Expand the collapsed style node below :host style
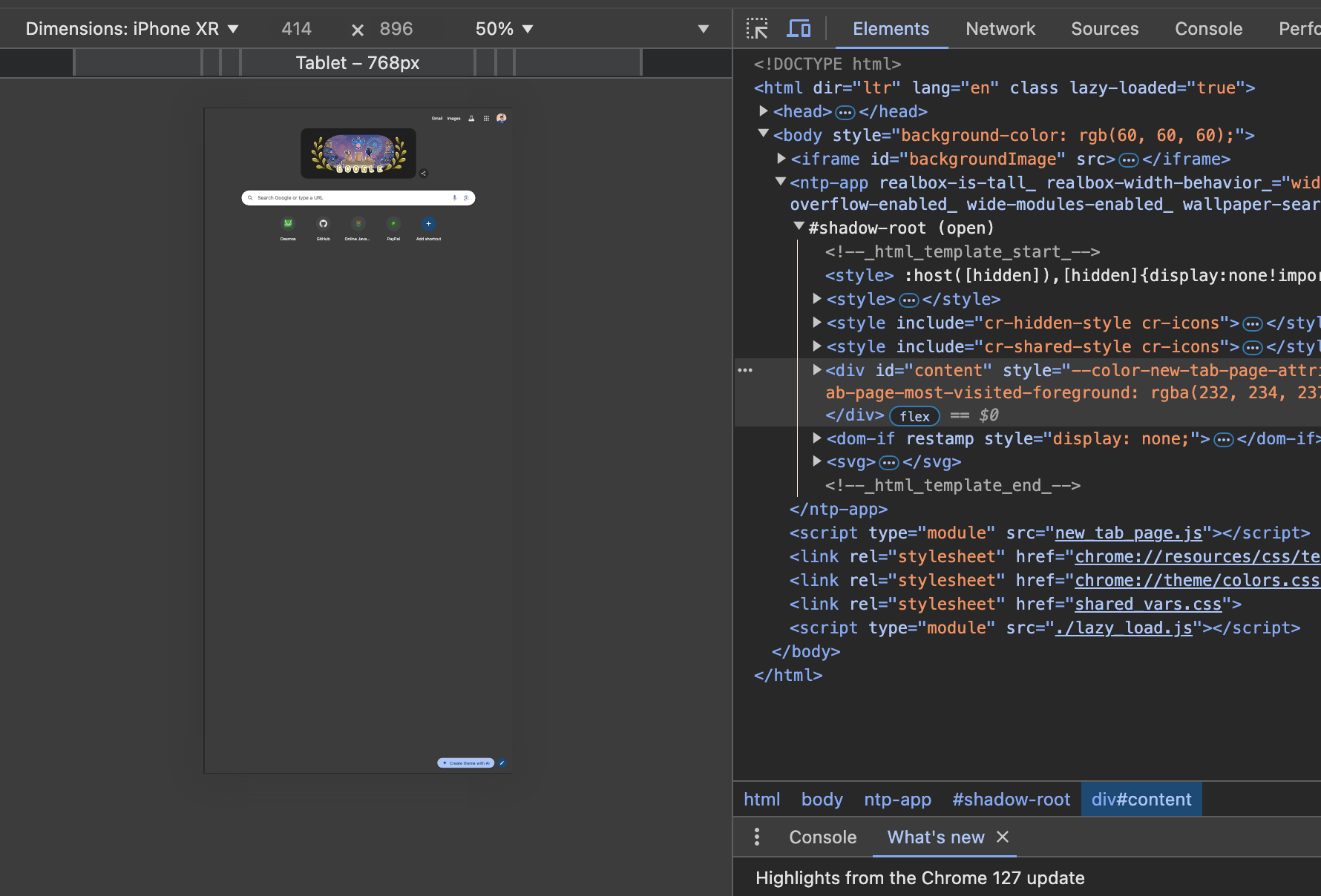 click(x=817, y=299)
